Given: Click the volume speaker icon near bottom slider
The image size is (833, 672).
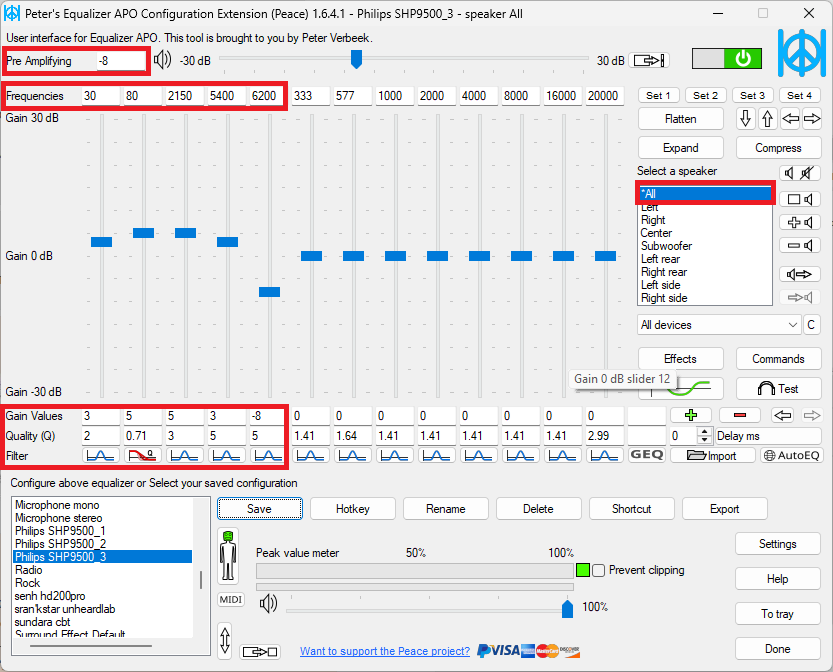Looking at the screenshot, I should coord(268,603).
